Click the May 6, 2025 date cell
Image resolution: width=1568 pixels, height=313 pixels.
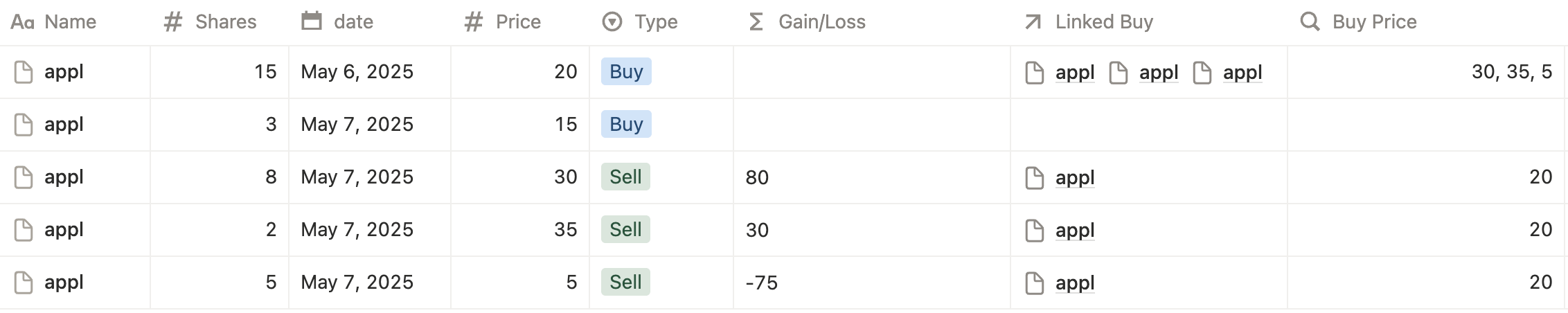point(357,72)
